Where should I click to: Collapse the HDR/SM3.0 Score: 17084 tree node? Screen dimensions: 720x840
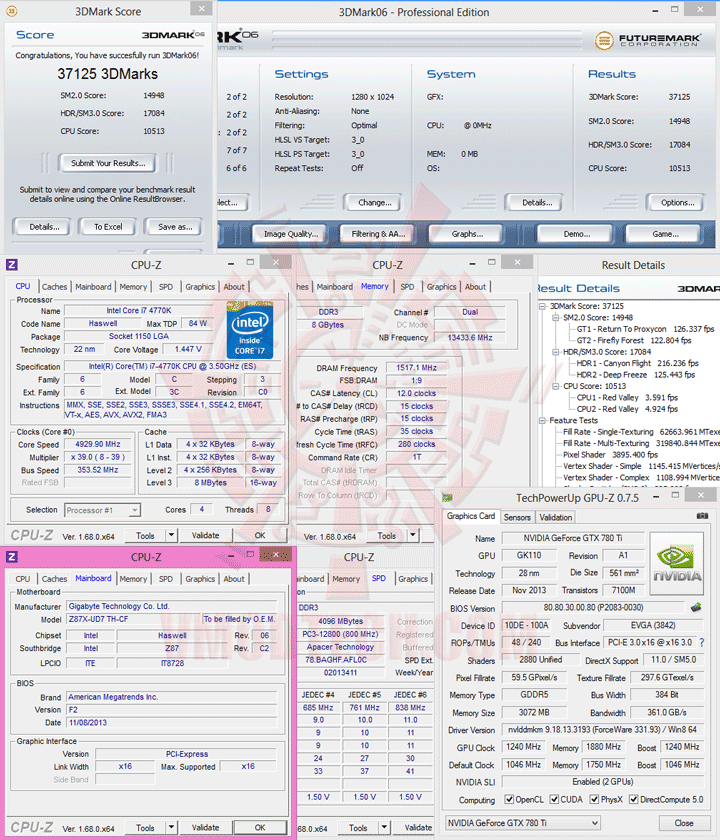(556, 352)
